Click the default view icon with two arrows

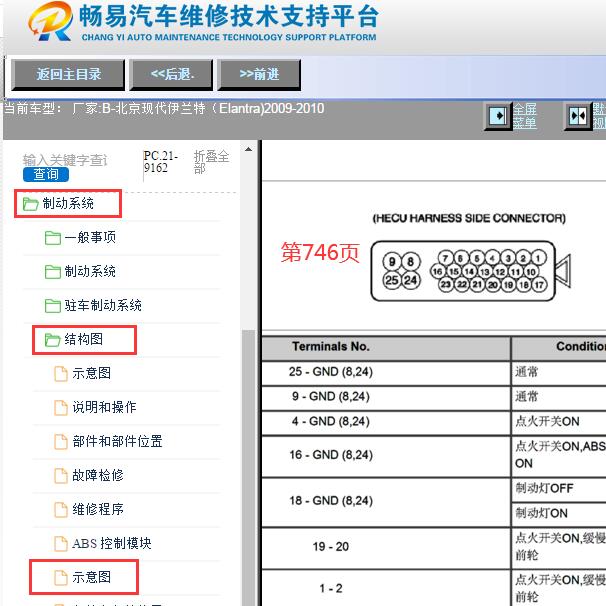[578, 116]
